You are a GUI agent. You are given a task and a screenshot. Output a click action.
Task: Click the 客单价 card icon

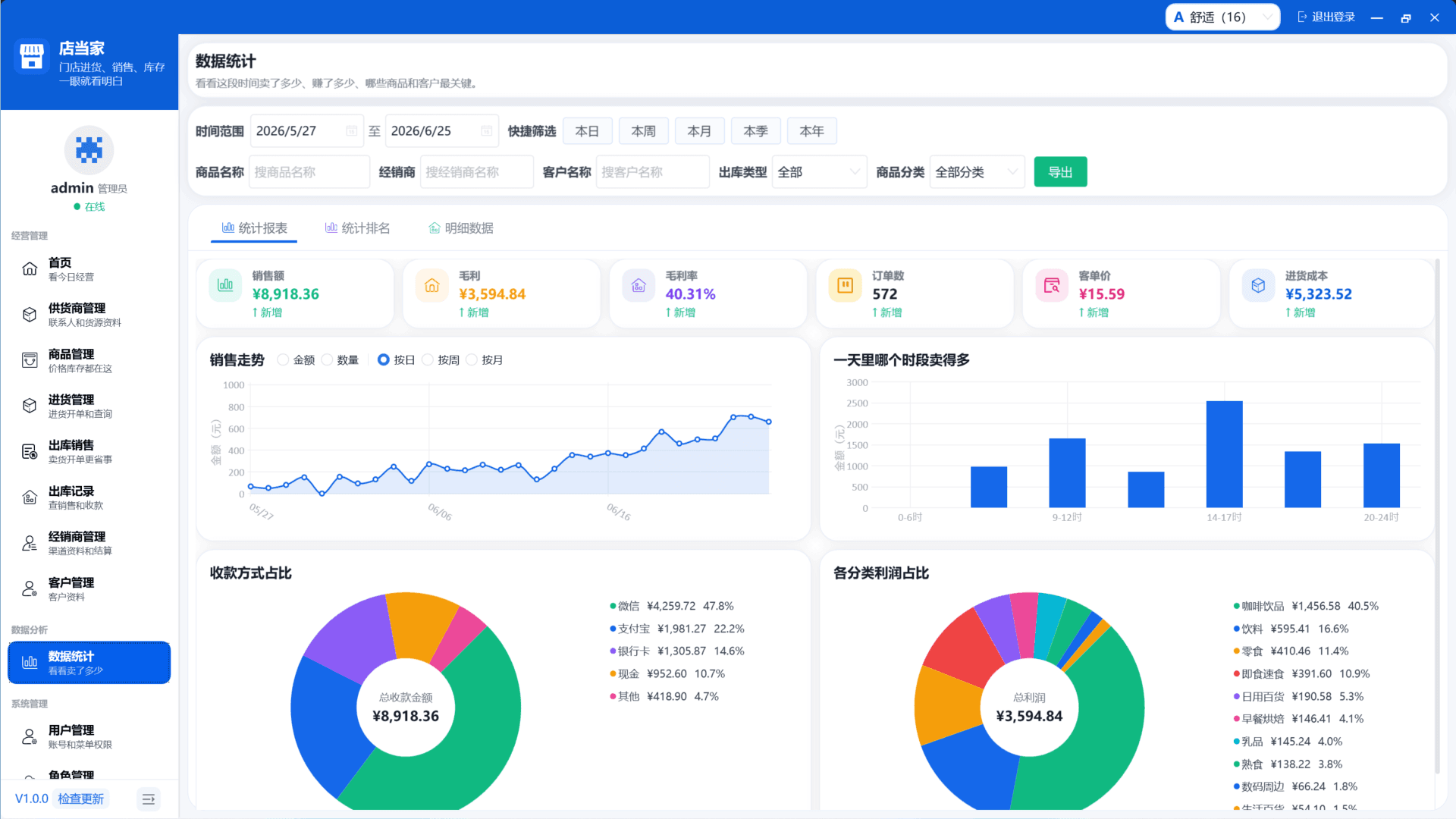pyautogui.click(x=1052, y=286)
